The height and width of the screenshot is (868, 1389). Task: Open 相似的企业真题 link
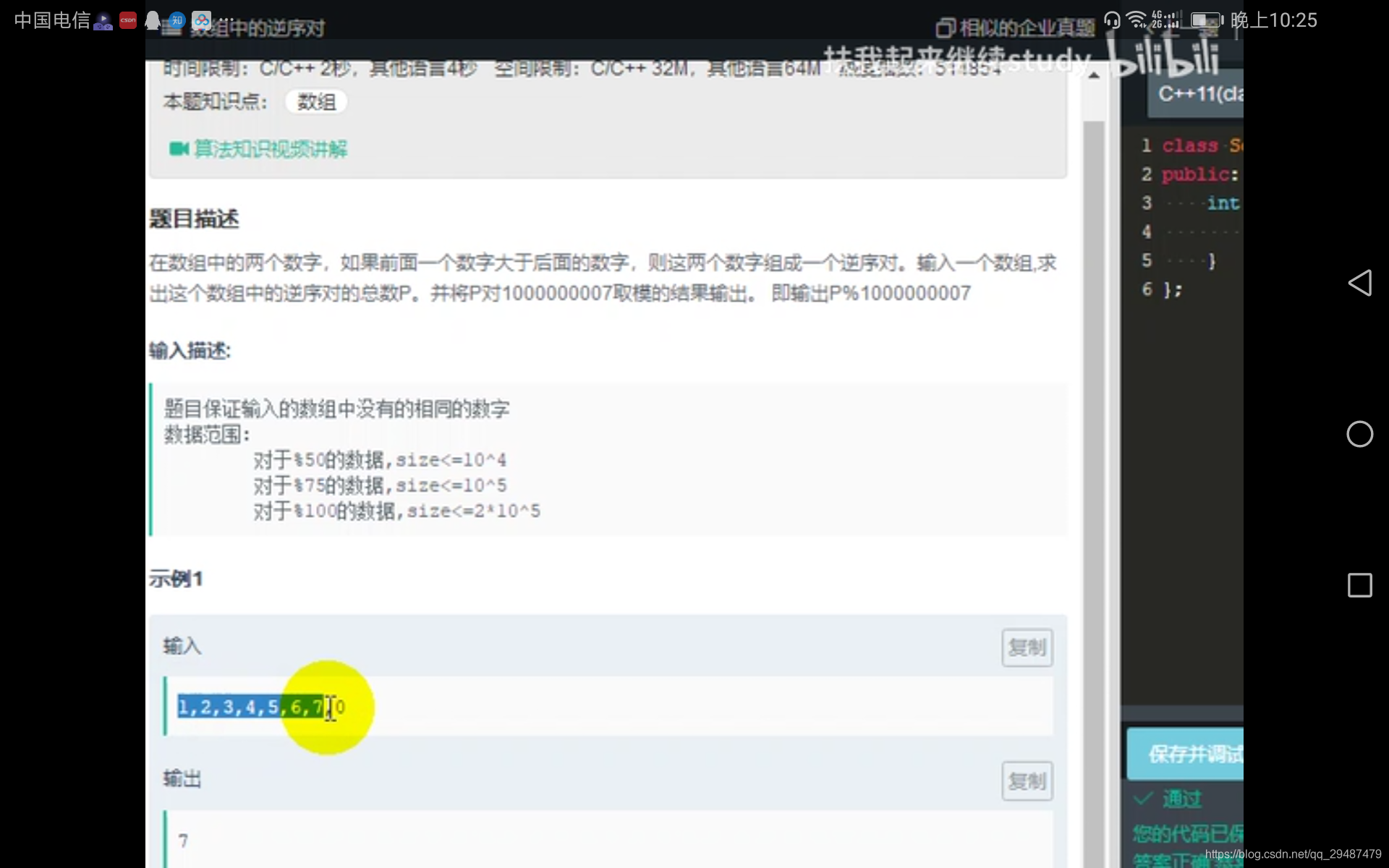(1027, 28)
